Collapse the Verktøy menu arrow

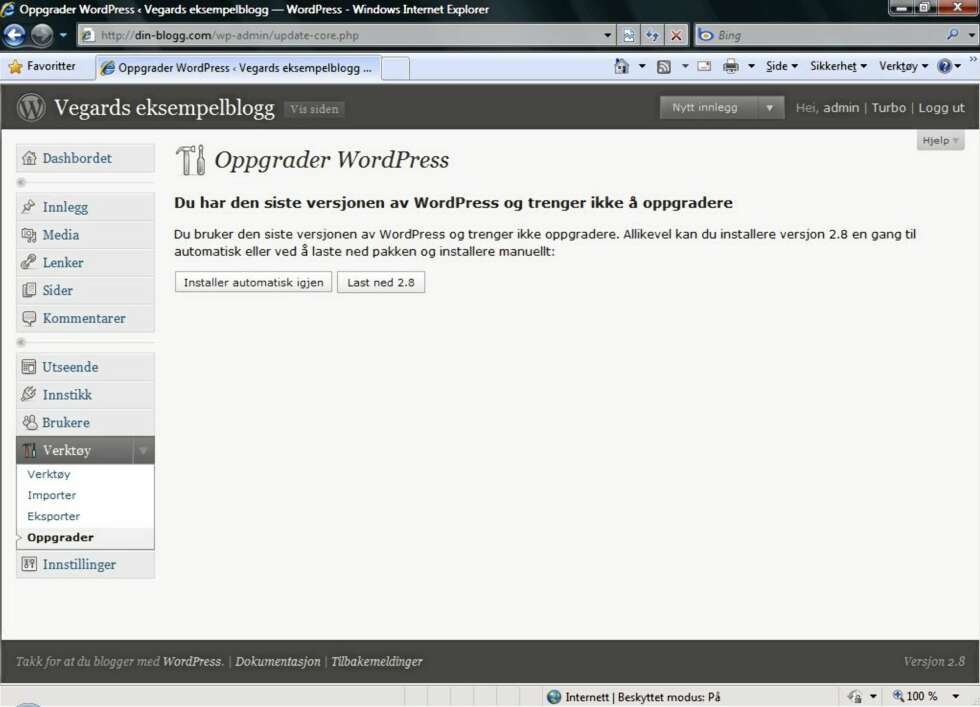click(x=143, y=450)
